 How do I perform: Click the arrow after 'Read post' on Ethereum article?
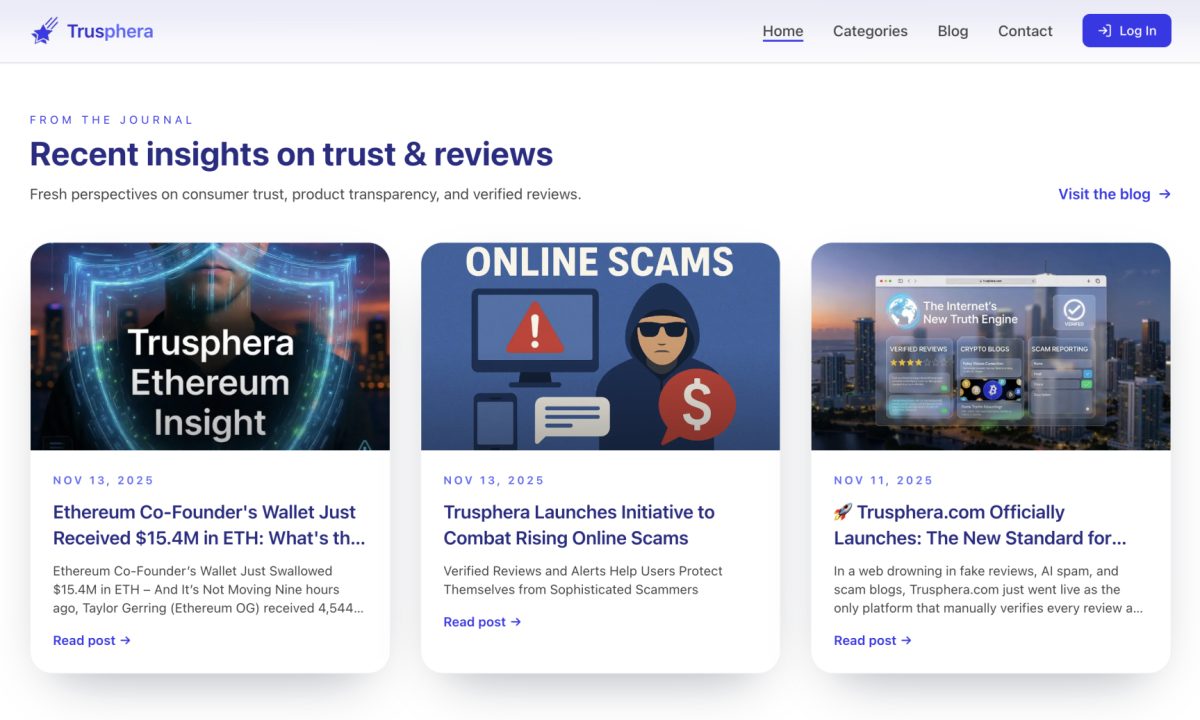(x=124, y=640)
